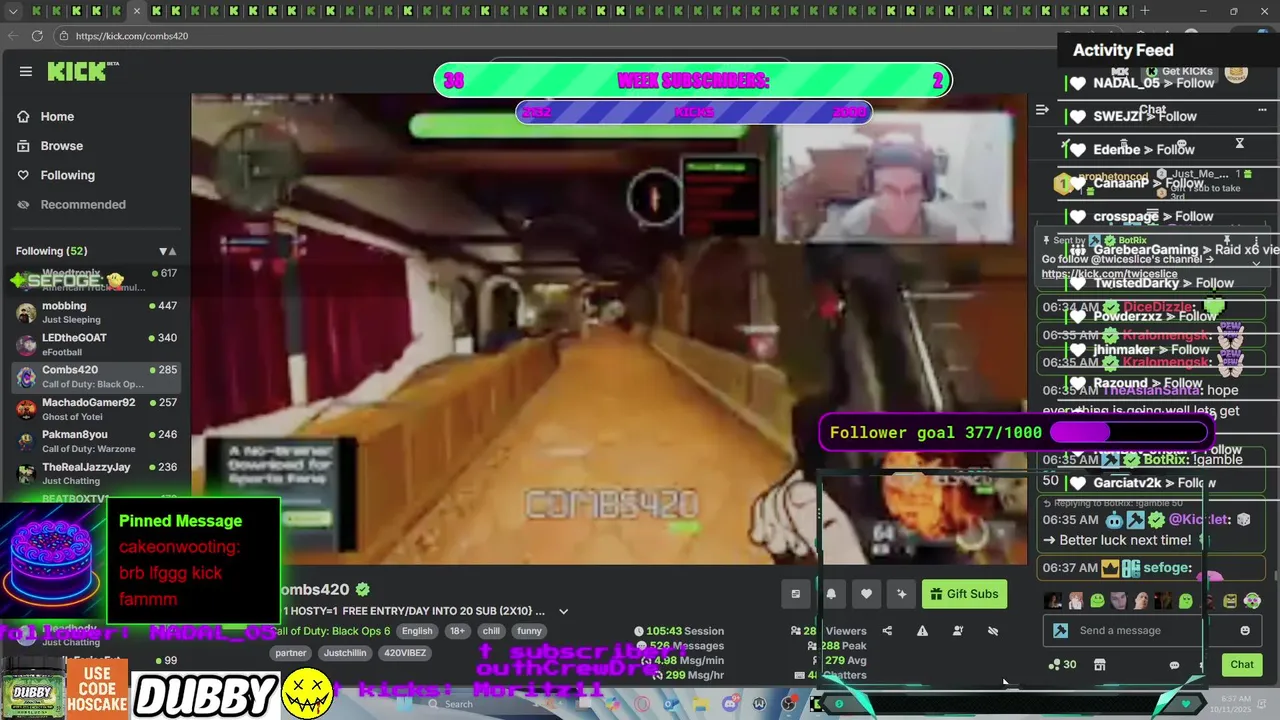Click the Send a message chat input
Screen dimensions: 1280x720
click(1150, 631)
